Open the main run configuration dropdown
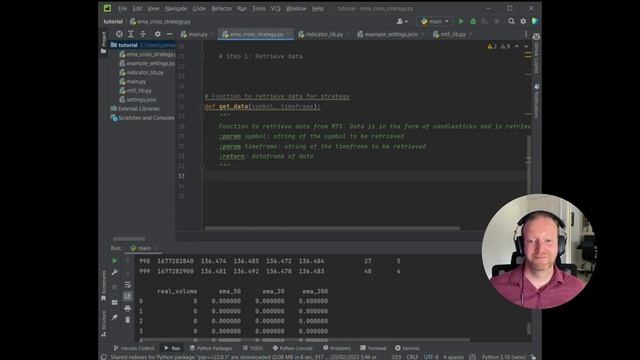640x360 pixels. [435, 21]
